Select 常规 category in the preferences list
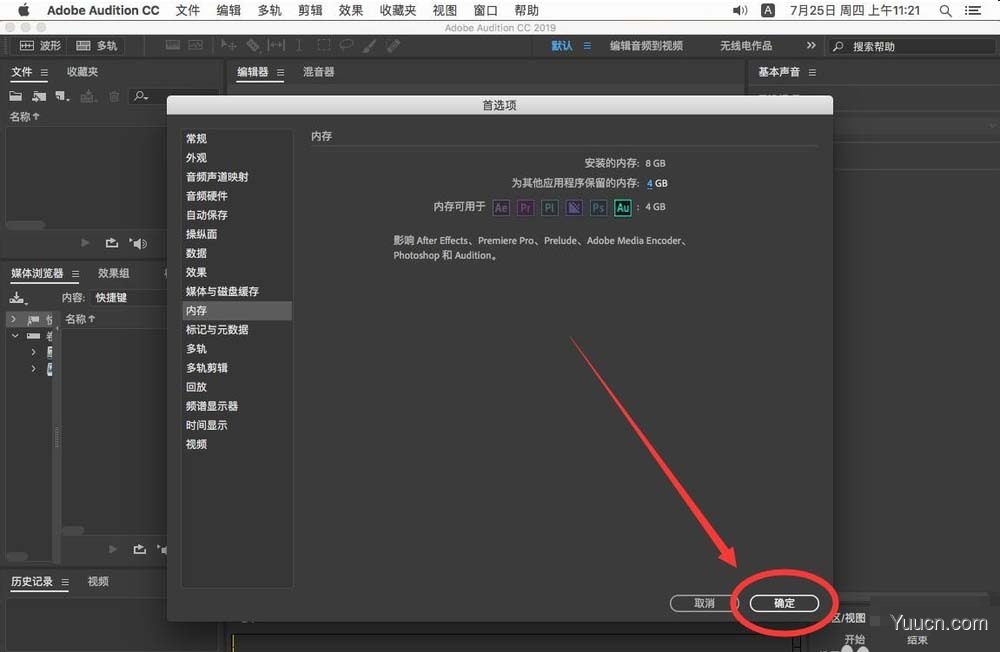 pyautogui.click(x=196, y=138)
